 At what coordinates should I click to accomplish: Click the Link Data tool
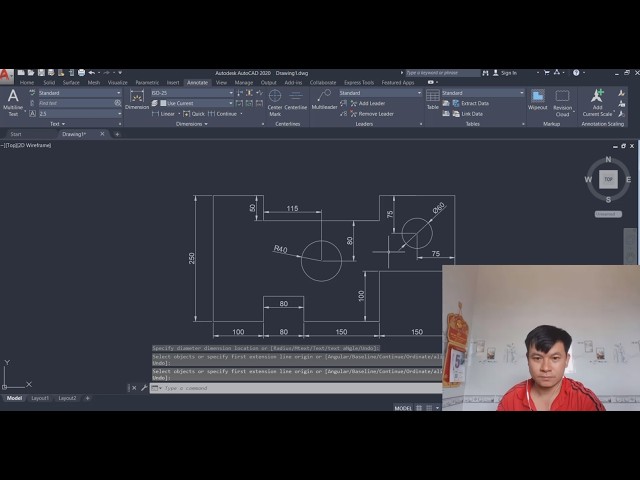point(468,114)
